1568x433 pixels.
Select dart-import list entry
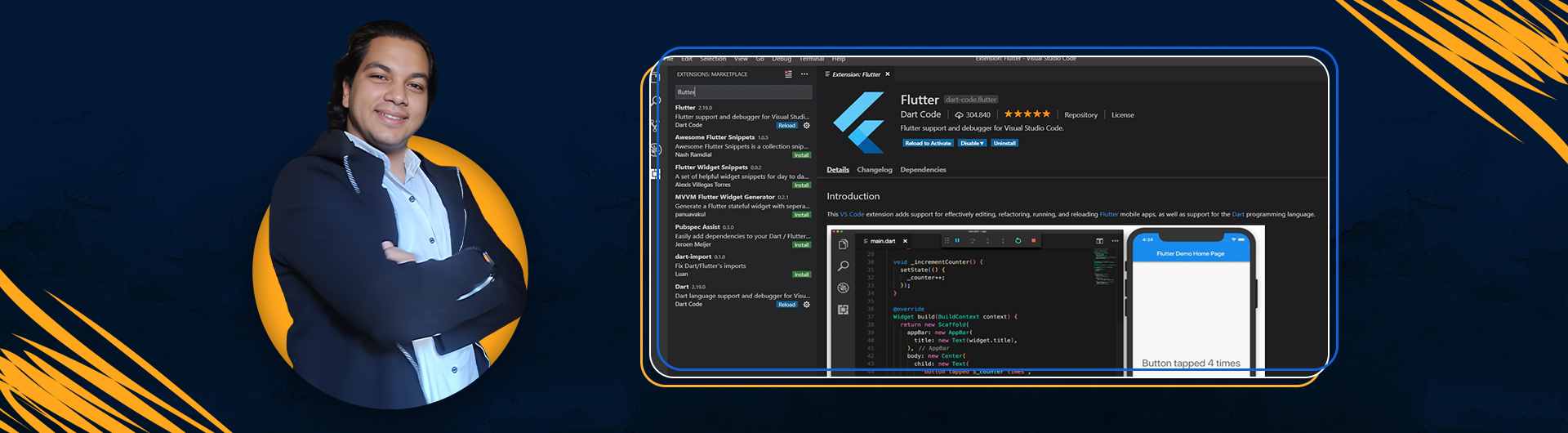click(x=742, y=266)
